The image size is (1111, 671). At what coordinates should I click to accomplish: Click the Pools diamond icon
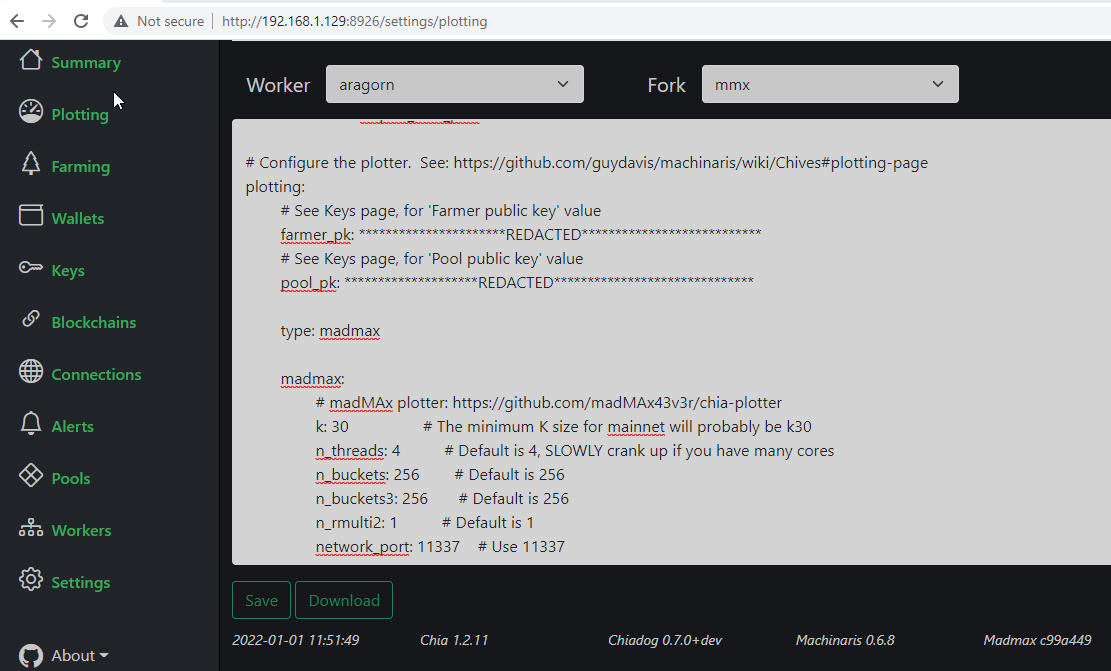click(30, 475)
